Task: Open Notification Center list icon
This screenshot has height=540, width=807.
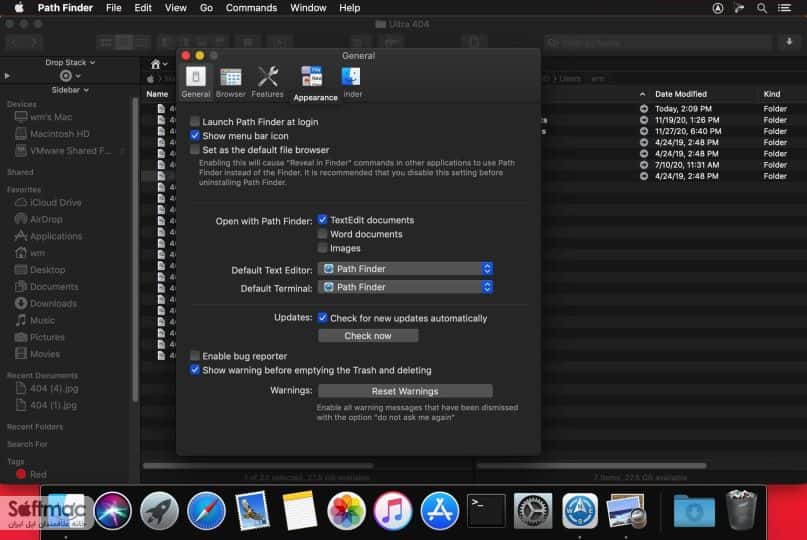Action: (x=784, y=8)
